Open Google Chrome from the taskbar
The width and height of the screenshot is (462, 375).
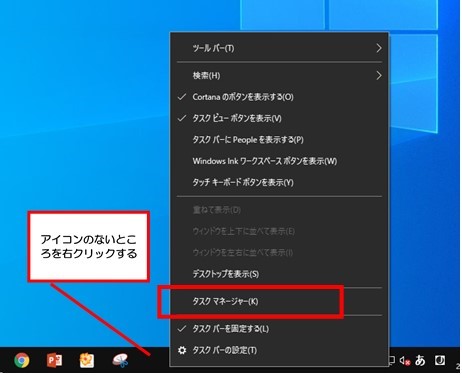[22, 360]
